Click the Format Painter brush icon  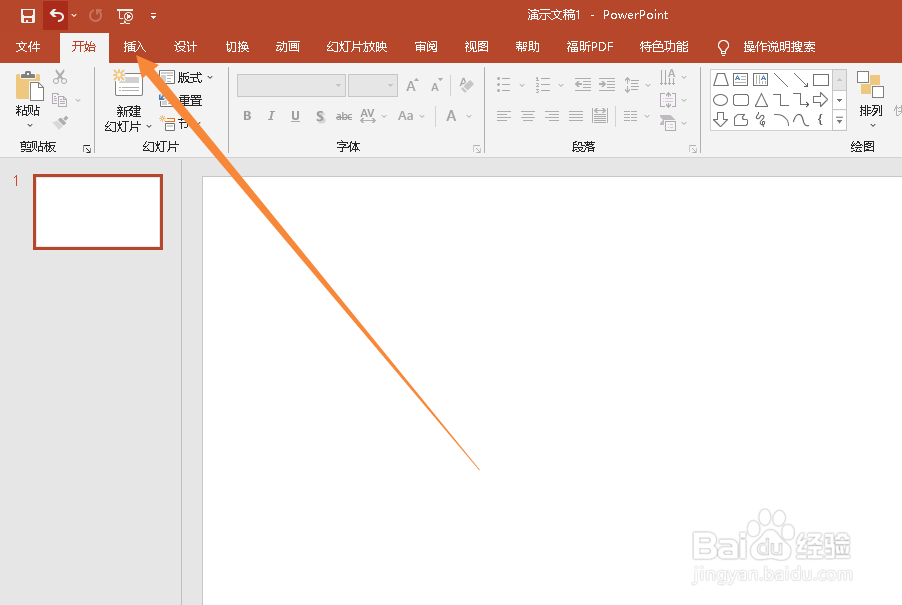point(60,122)
